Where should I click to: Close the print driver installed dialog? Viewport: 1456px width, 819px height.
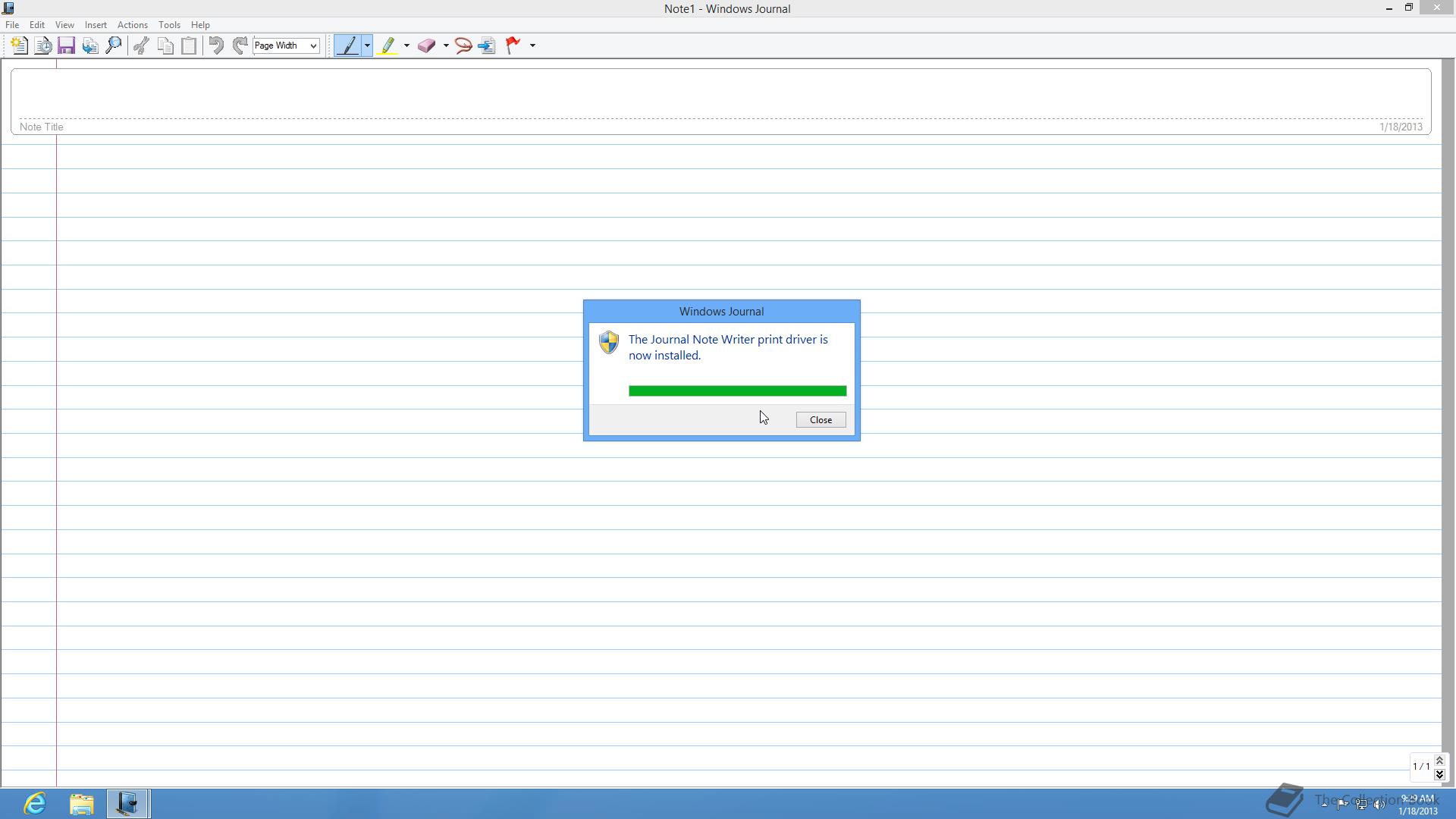tap(821, 420)
